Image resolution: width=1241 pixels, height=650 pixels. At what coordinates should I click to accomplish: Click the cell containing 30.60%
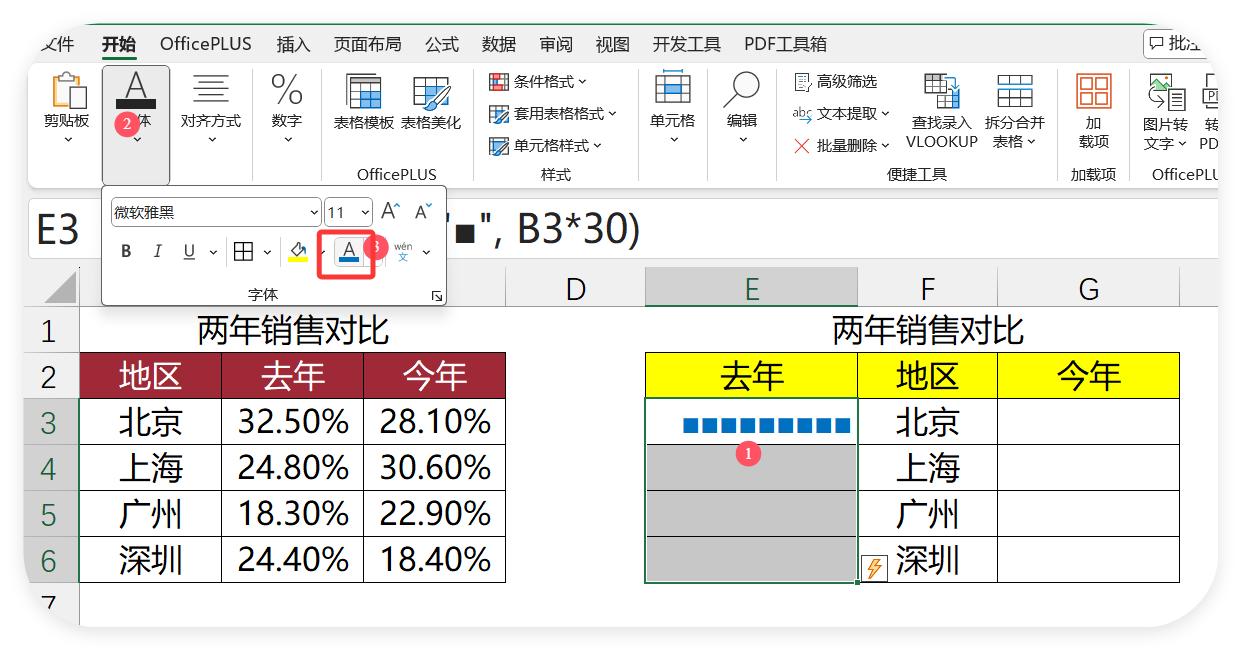coord(434,468)
